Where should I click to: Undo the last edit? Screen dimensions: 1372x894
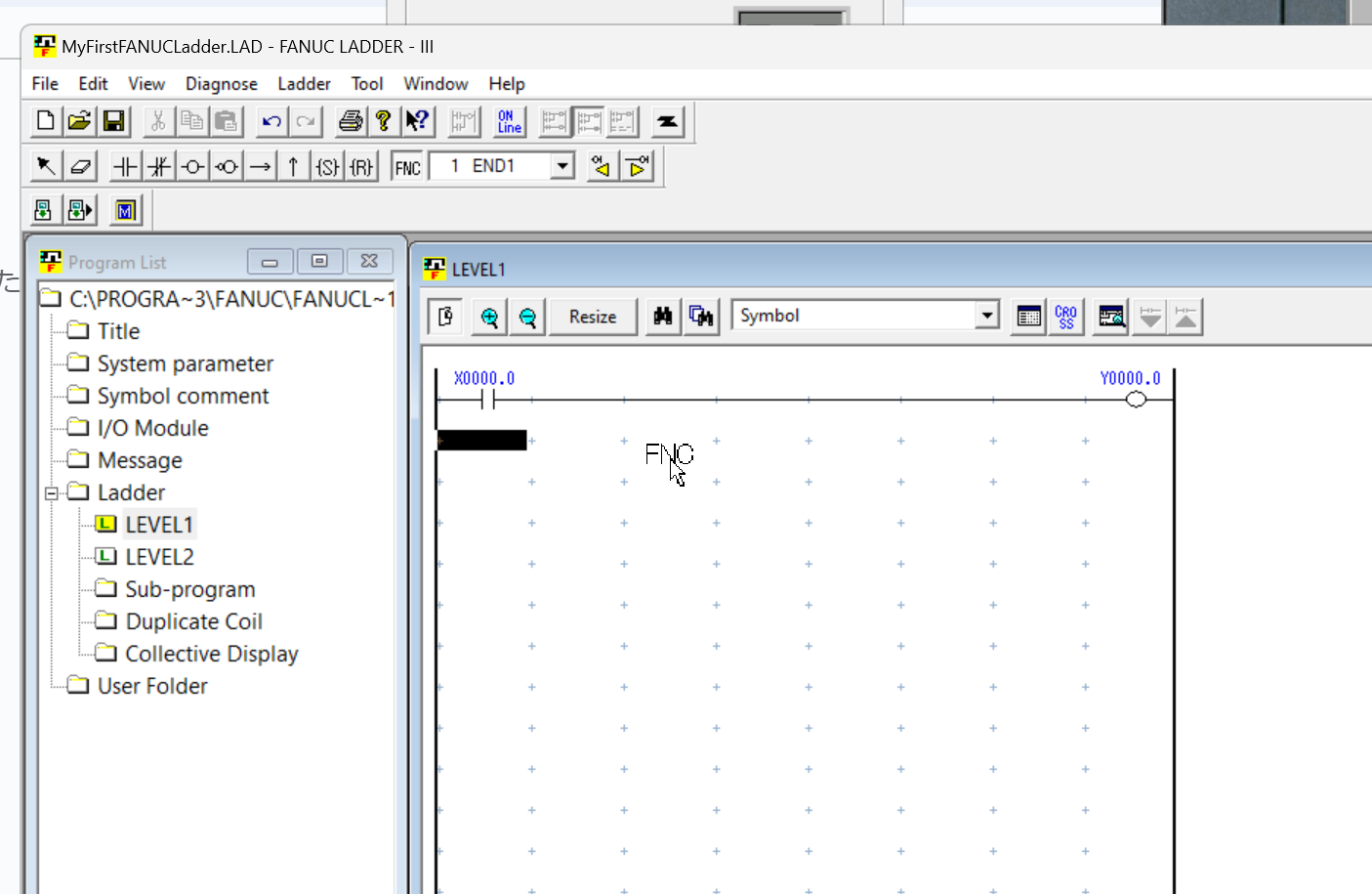271,121
